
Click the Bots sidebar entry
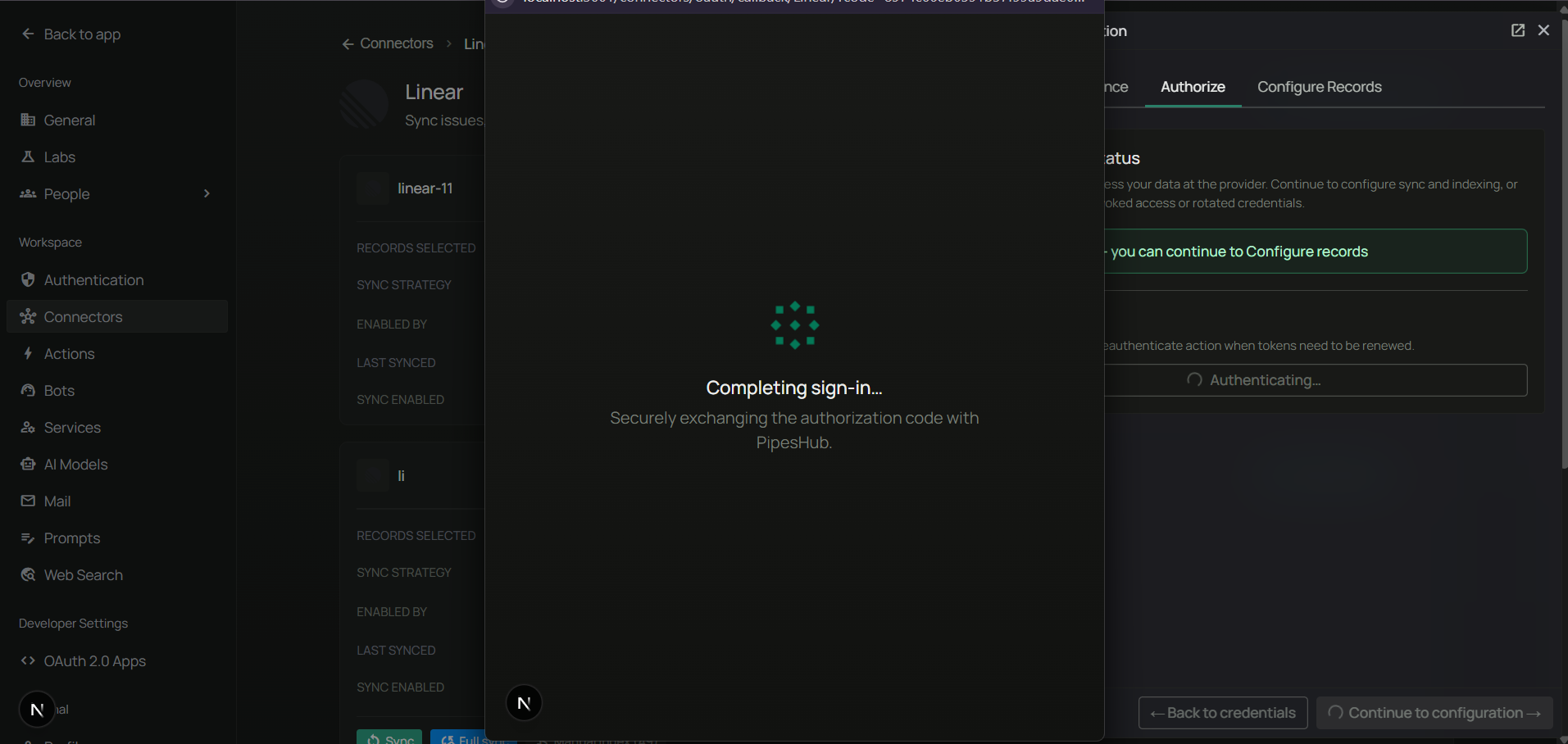click(117, 390)
